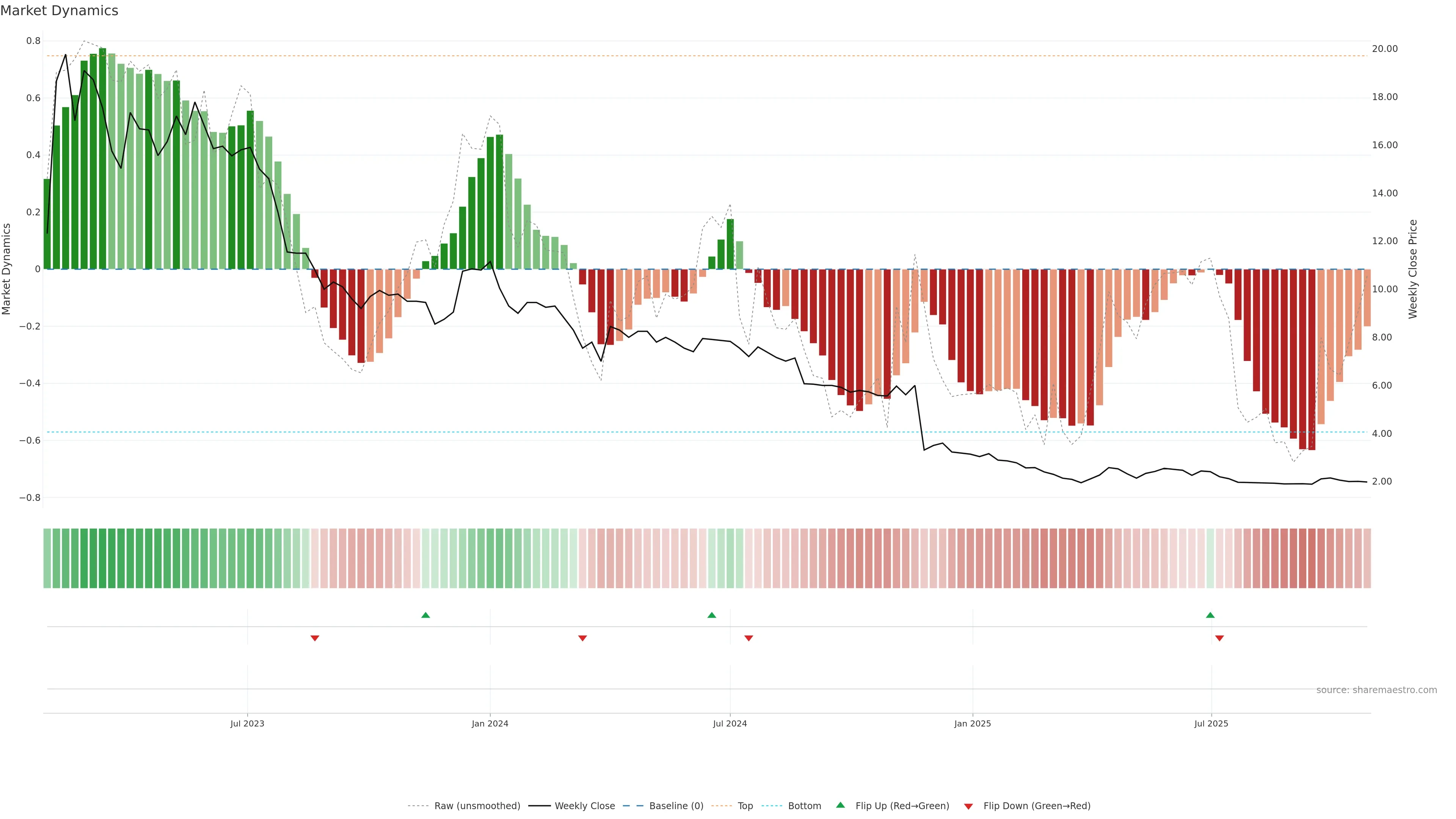
Task: Click the Flip Up legend triangle icon
Action: click(x=841, y=805)
